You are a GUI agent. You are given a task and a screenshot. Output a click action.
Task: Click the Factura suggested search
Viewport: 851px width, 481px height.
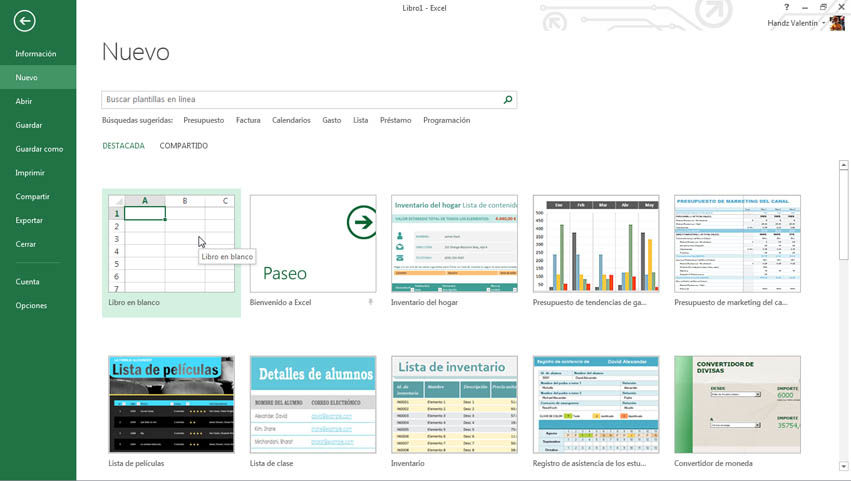pos(248,121)
